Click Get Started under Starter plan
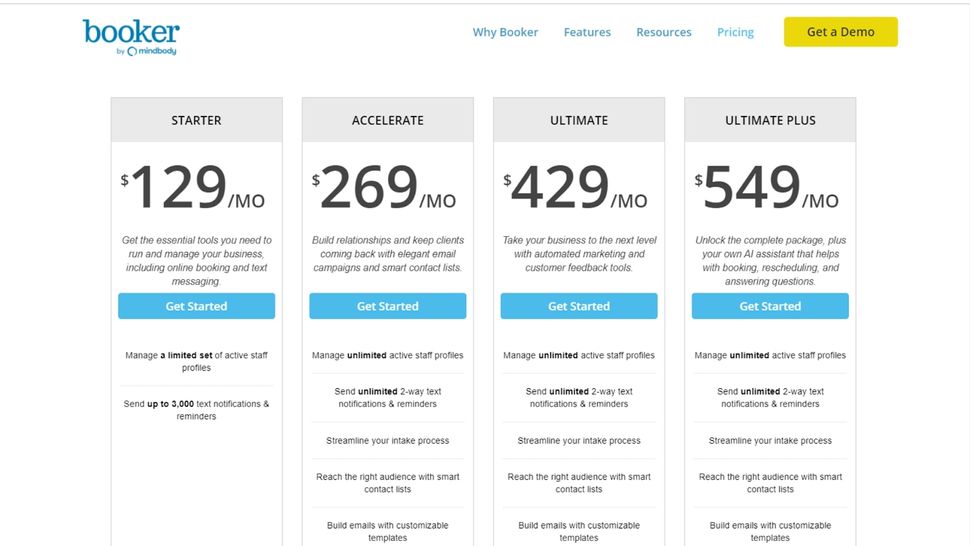 [x=196, y=306]
